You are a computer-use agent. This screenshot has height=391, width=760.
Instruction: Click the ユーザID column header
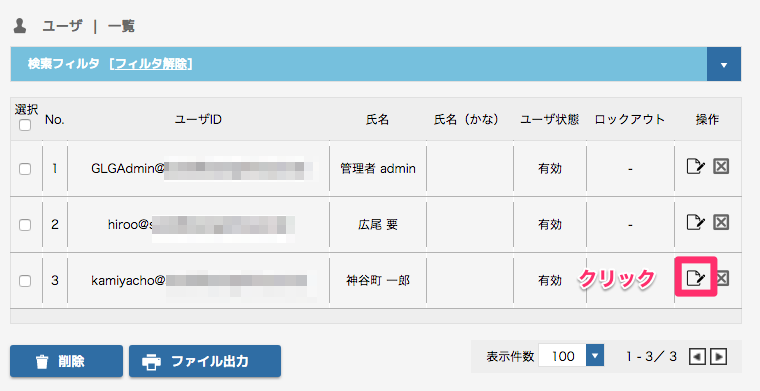pos(198,120)
